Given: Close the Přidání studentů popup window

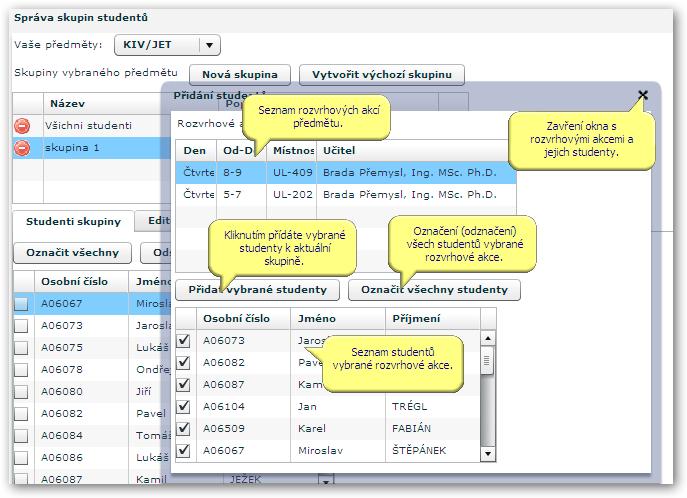Looking at the screenshot, I should click(x=643, y=95).
